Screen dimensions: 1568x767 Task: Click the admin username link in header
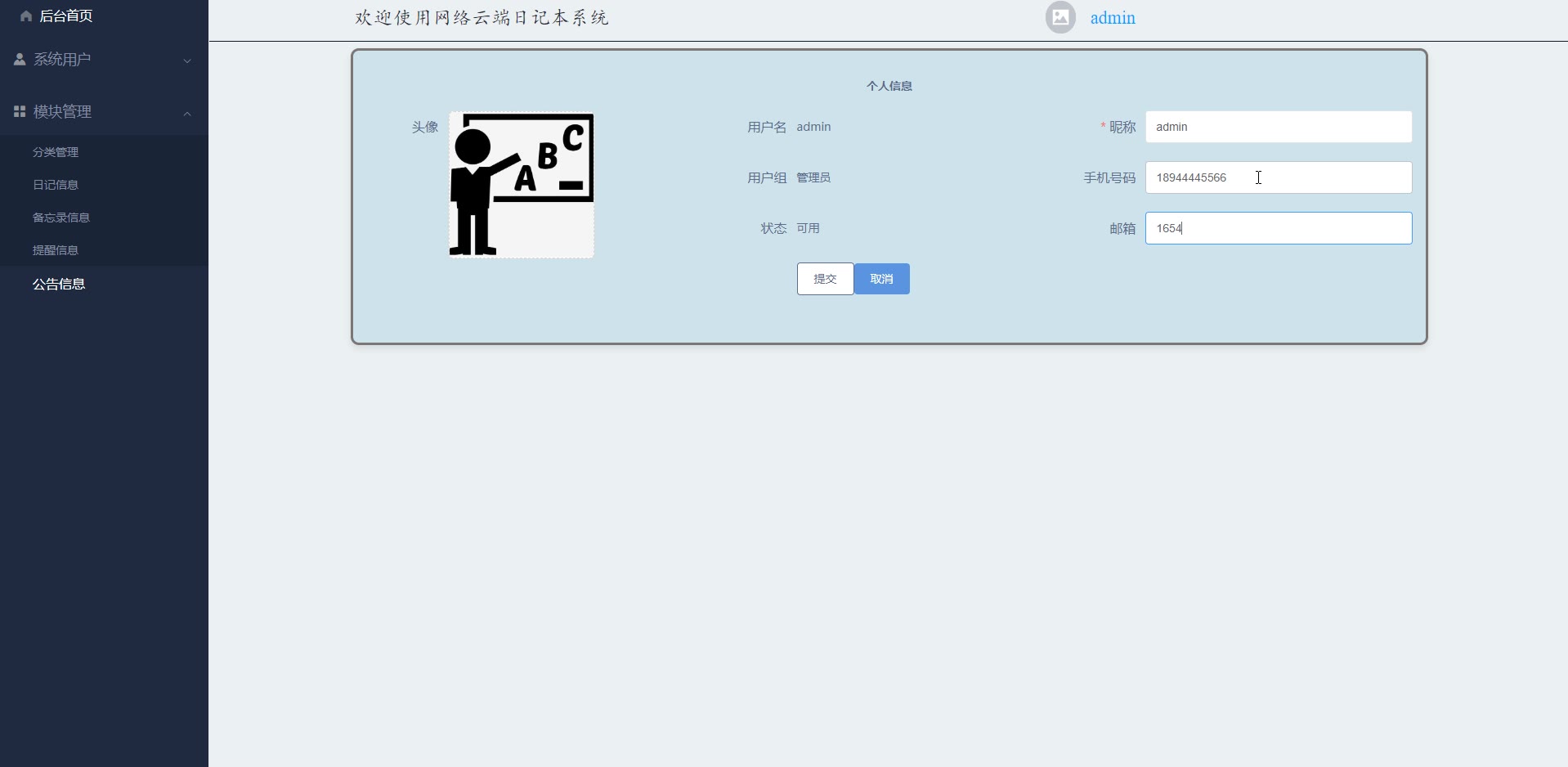[x=1113, y=18]
